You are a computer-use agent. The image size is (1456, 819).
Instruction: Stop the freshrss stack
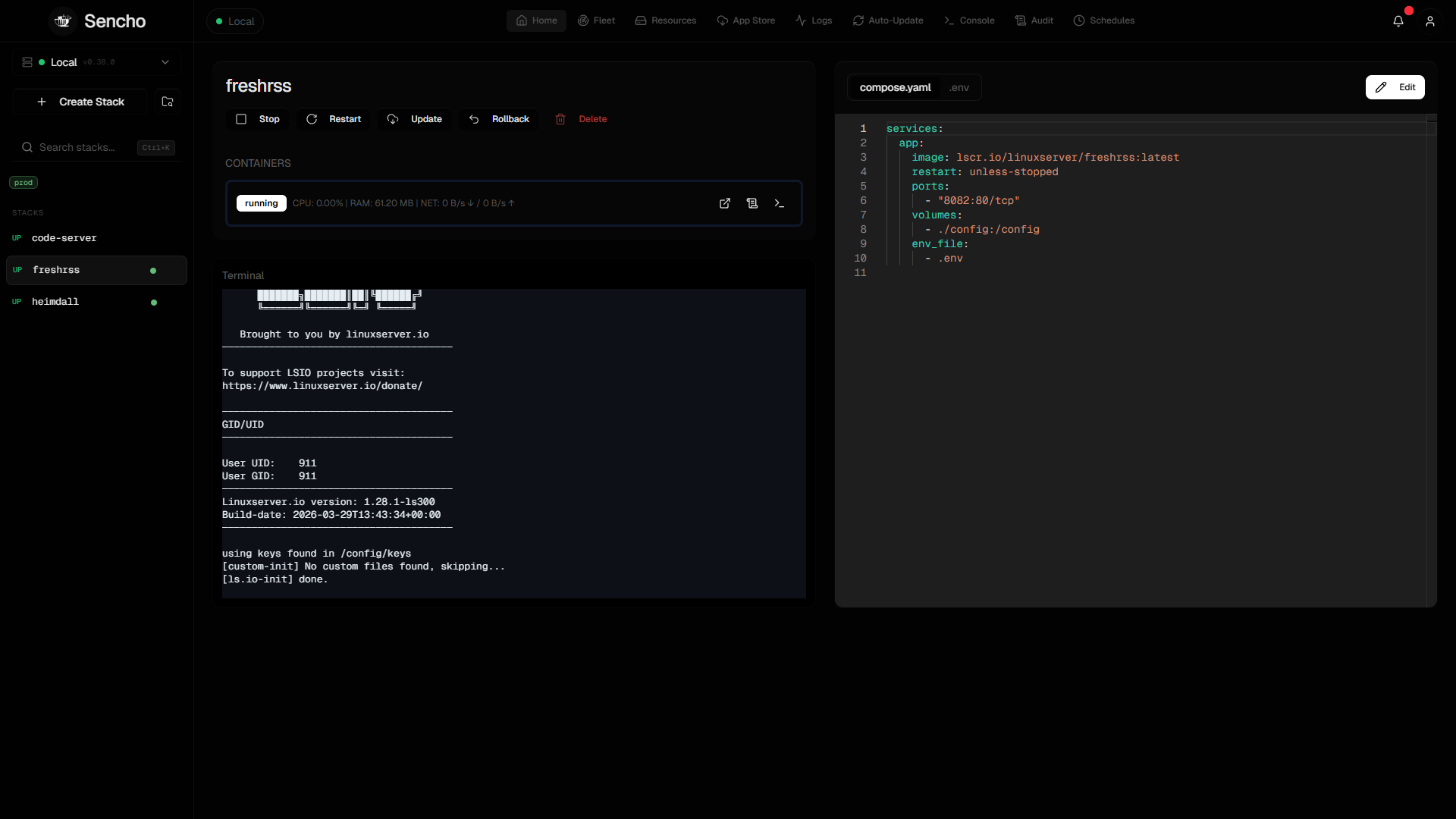pos(258,119)
